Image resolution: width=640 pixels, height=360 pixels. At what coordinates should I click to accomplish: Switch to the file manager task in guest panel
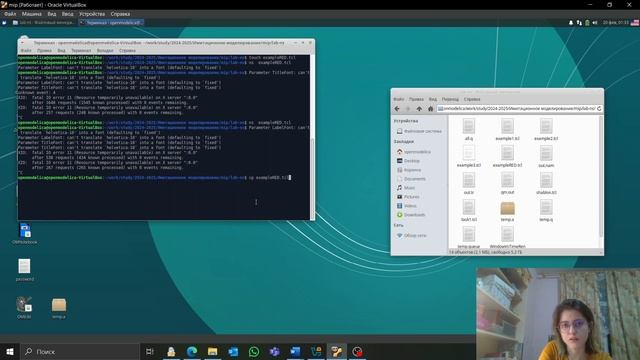[x=43, y=23]
